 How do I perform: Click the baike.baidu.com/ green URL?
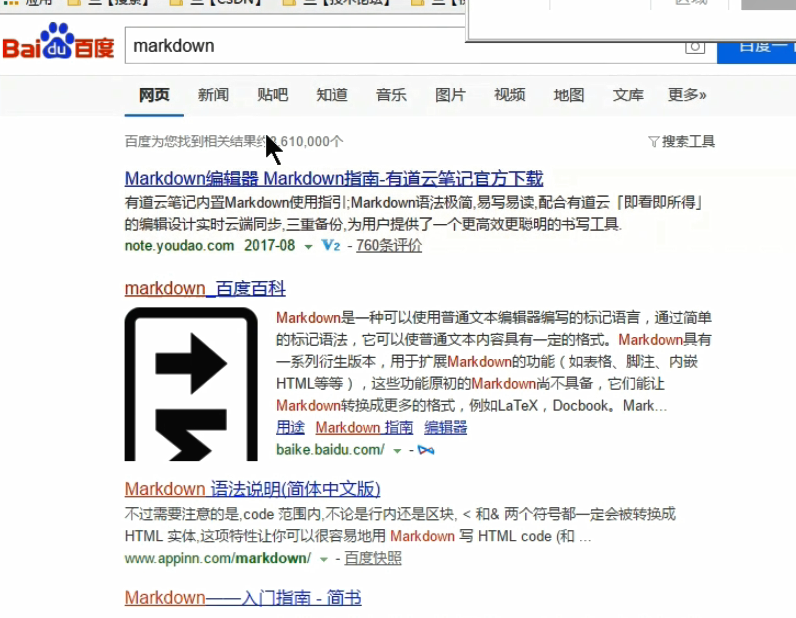(330, 450)
